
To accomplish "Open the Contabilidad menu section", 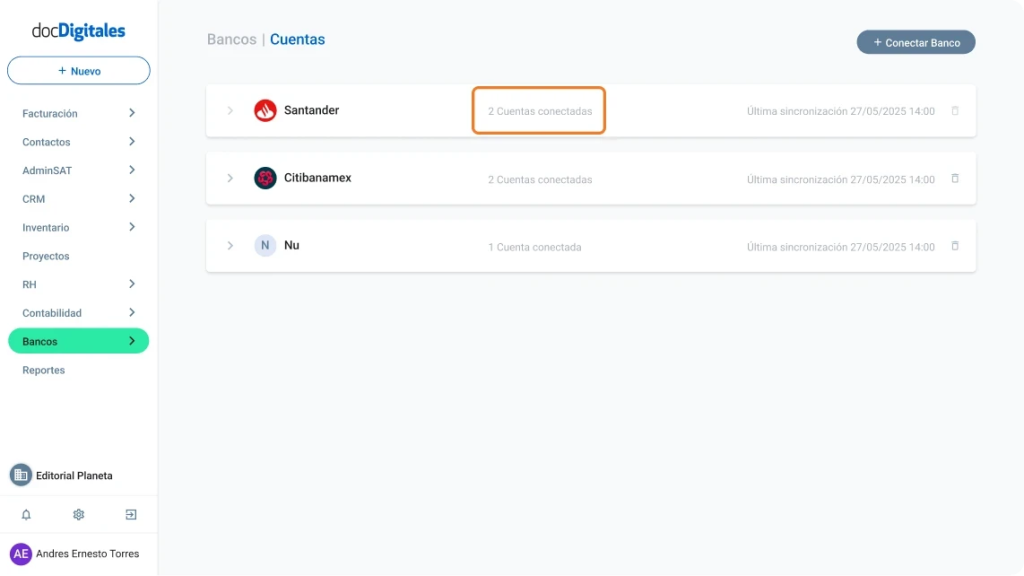I will [x=78, y=313].
